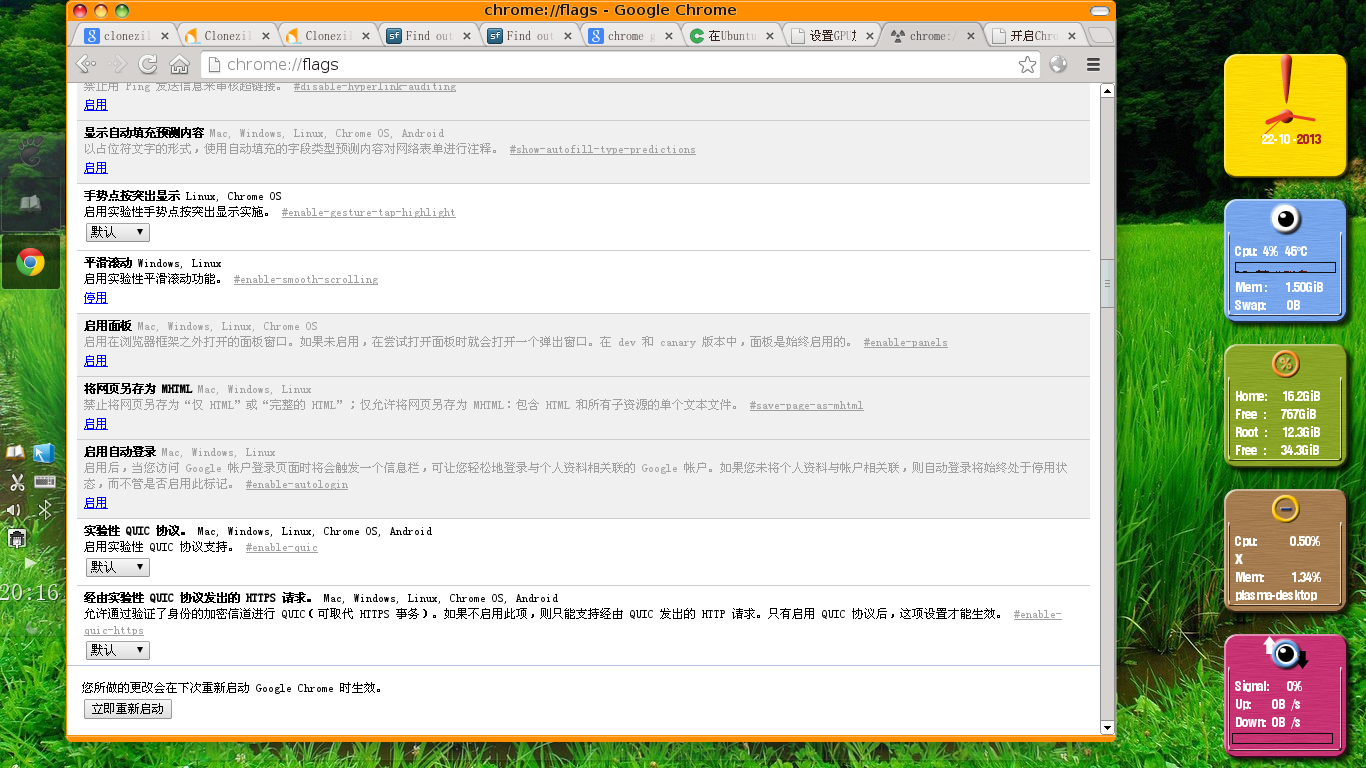Image resolution: width=1366 pixels, height=768 pixels.
Task: Select the active chrome:// flags tab
Action: 931,35
